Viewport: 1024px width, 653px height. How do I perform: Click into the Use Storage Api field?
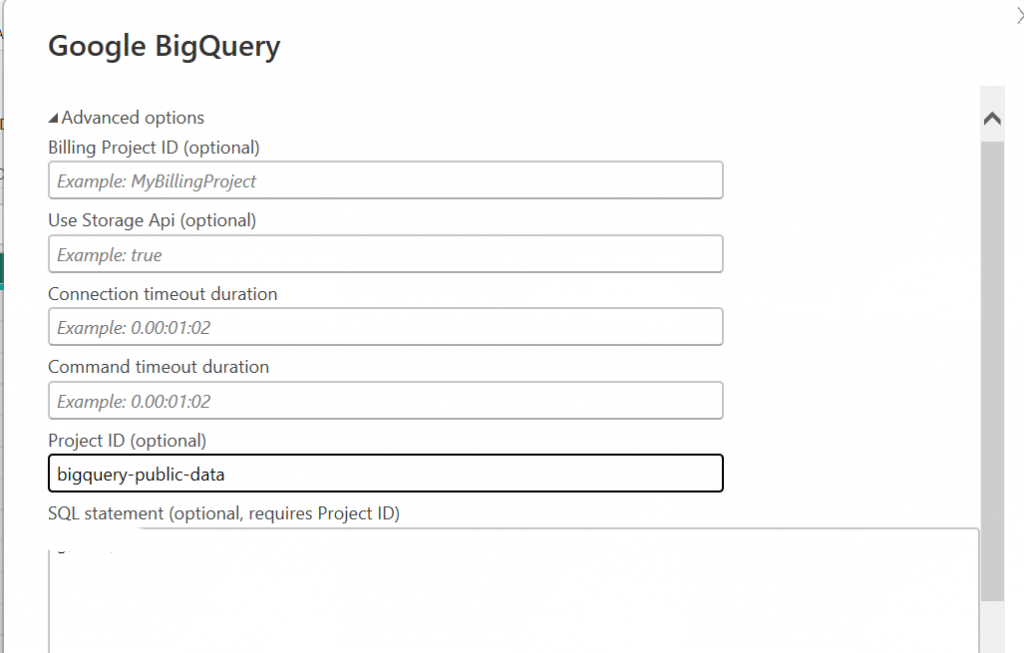tap(385, 255)
